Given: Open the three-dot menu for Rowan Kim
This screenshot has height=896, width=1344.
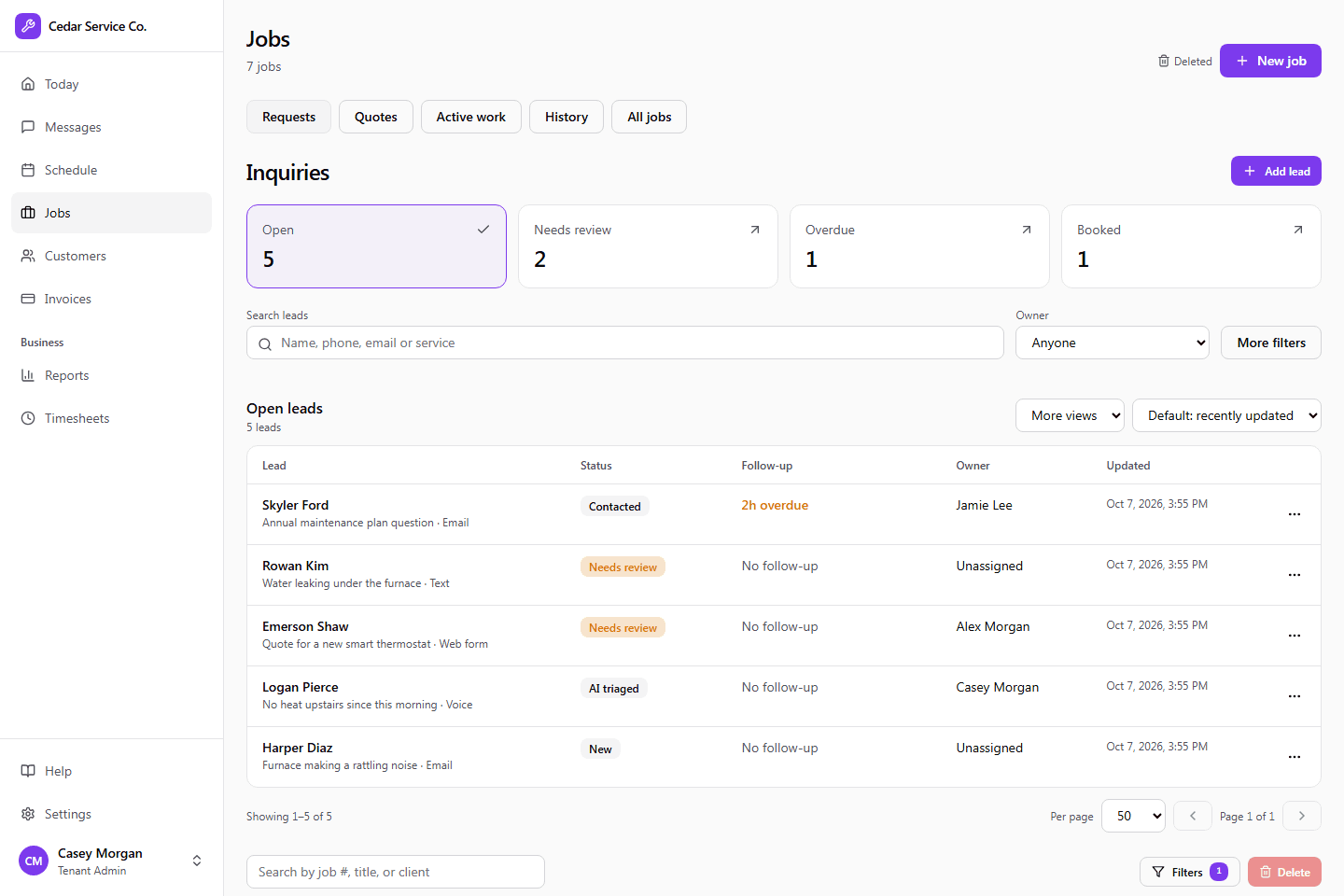Looking at the screenshot, I should (x=1295, y=575).
